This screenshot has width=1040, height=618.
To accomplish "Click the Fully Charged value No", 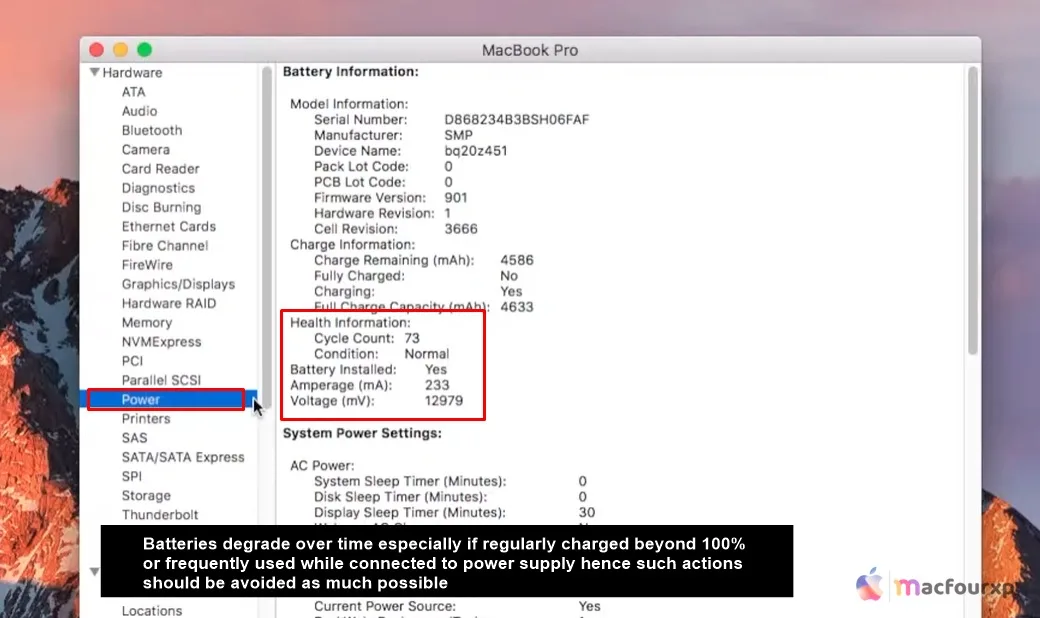I will (x=509, y=276).
